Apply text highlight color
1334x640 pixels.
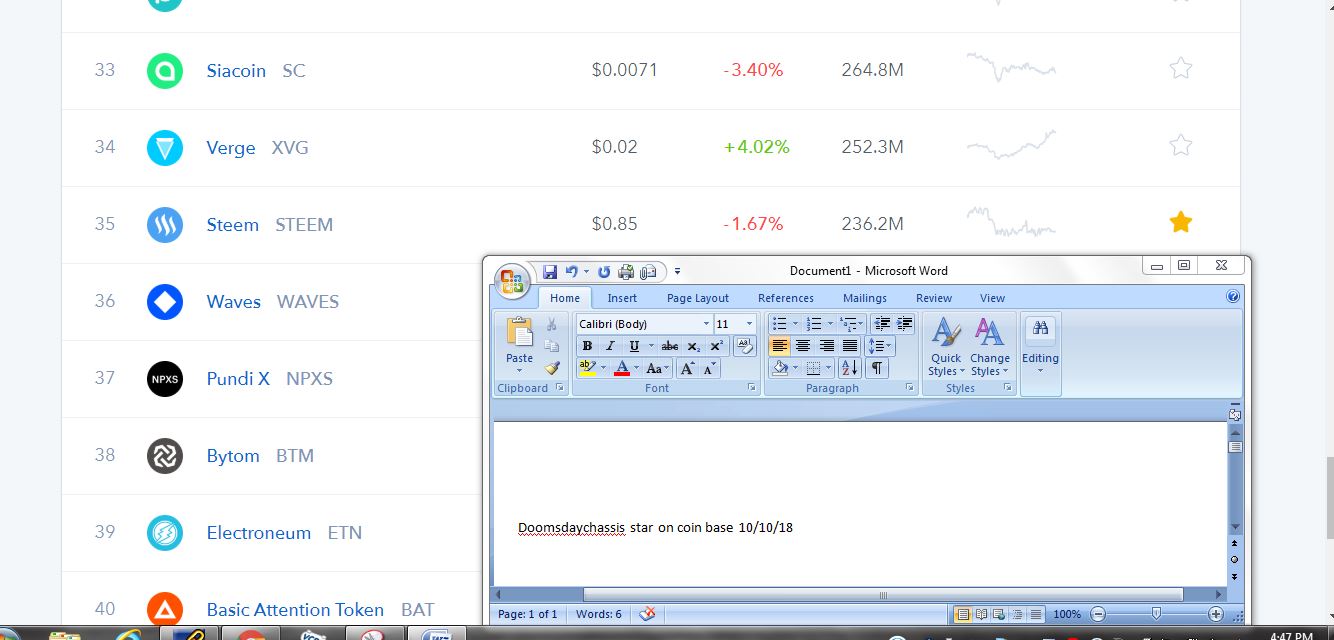coord(588,368)
